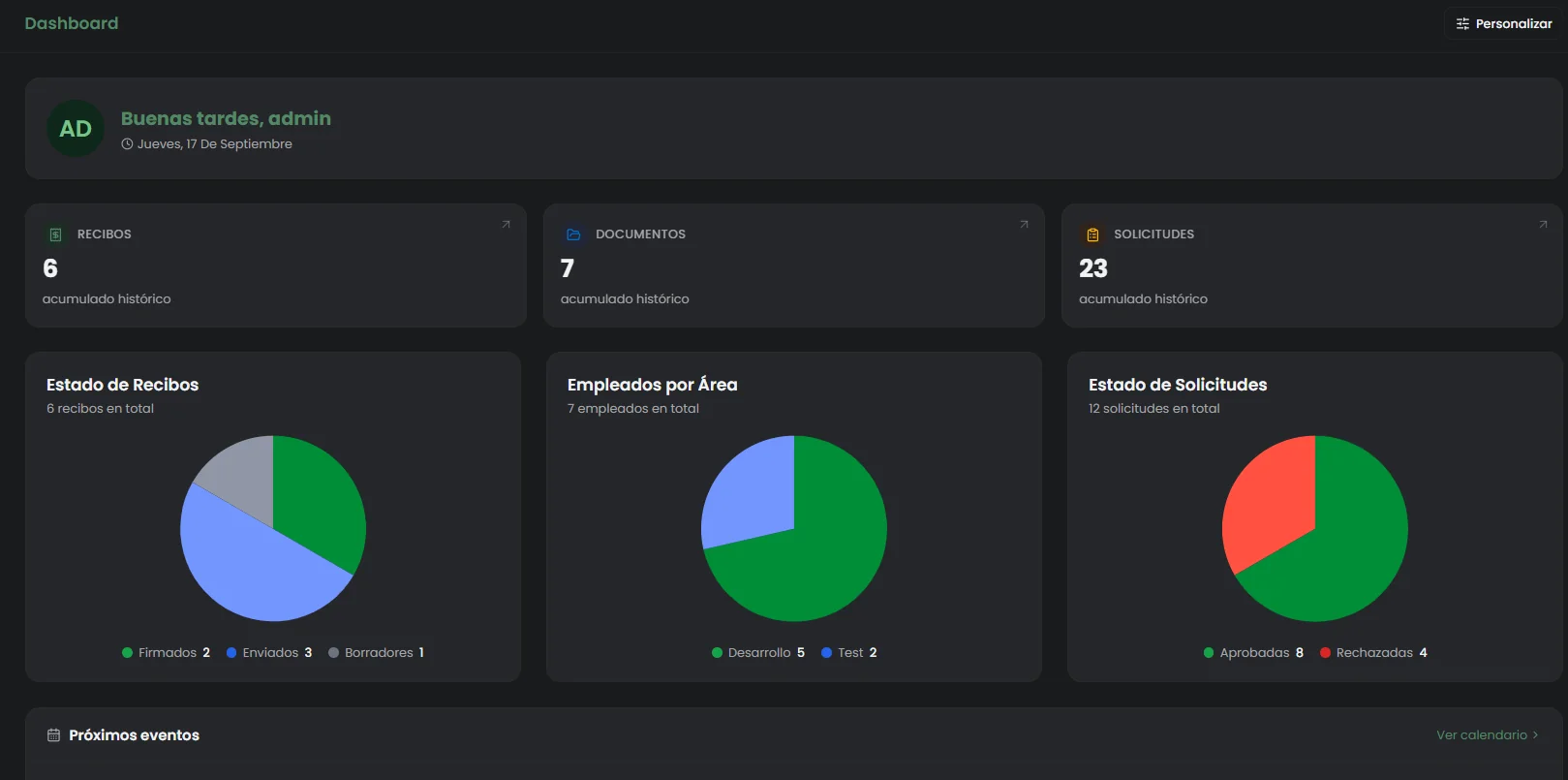Click the Buenas tardes, admin greeting
This screenshot has height=780, width=1568.
click(x=226, y=118)
